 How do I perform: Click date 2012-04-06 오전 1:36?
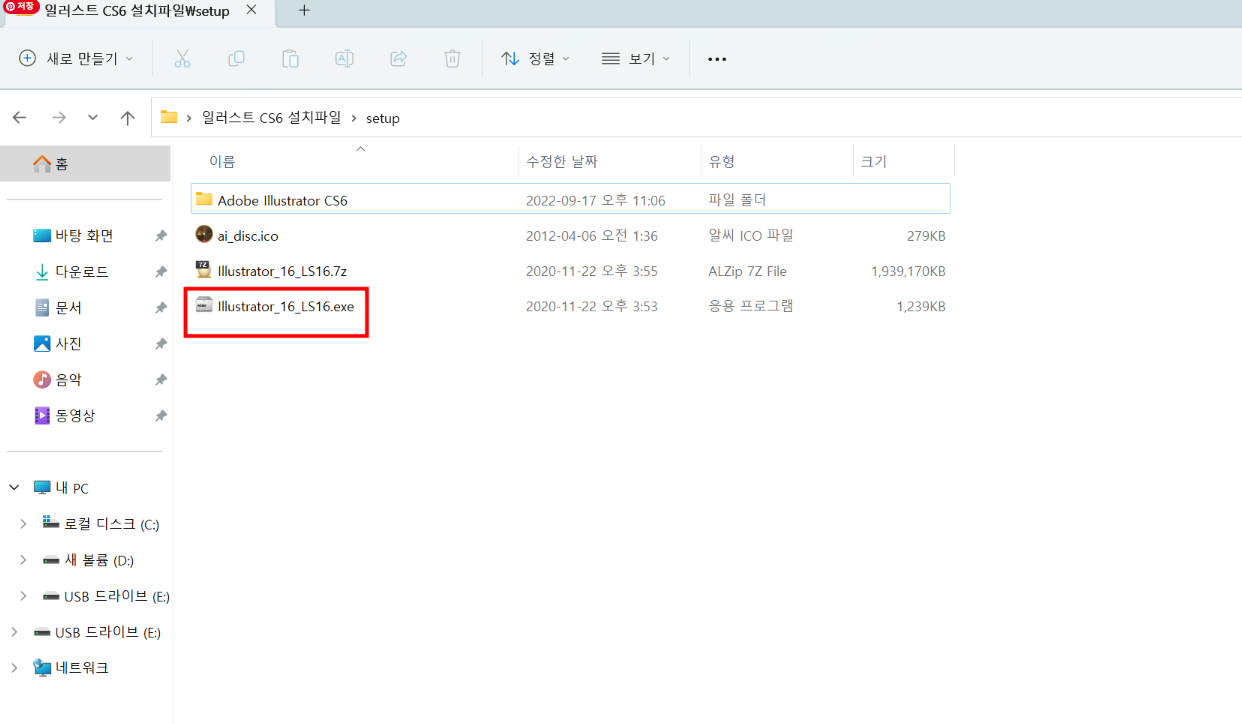[x=592, y=236]
